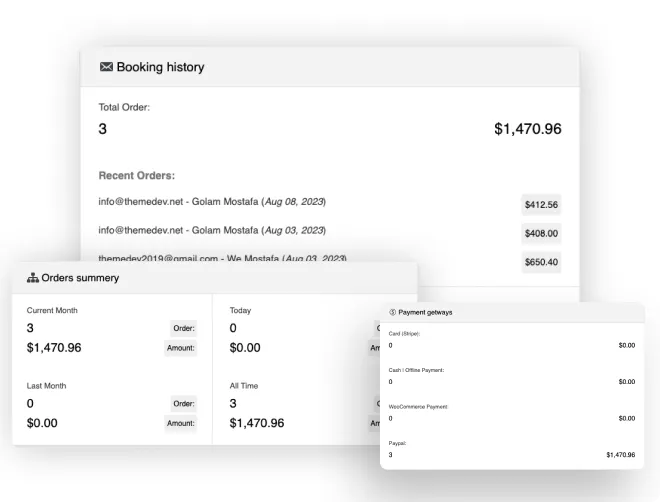660x502 pixels.
Task: Click the dollar icon beside Payment getways
Action: (392, 312)
